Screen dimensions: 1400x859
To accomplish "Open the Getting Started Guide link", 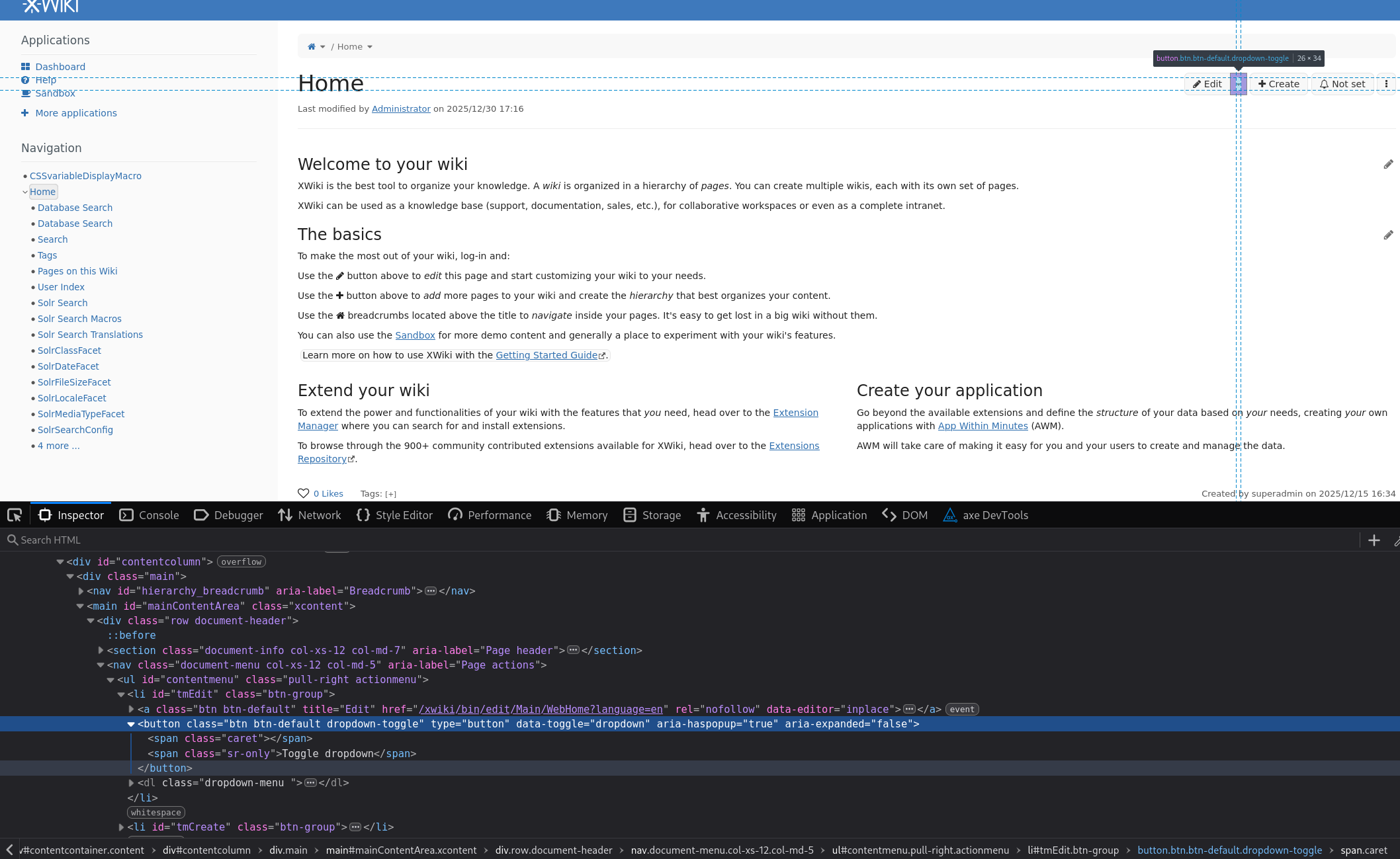I will (547, 355).
